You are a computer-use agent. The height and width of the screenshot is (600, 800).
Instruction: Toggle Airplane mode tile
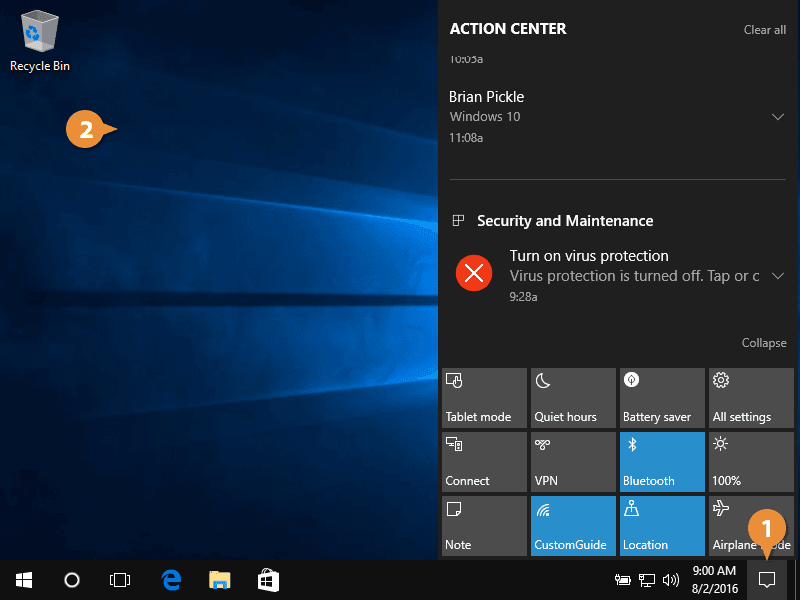pos(751,526)
